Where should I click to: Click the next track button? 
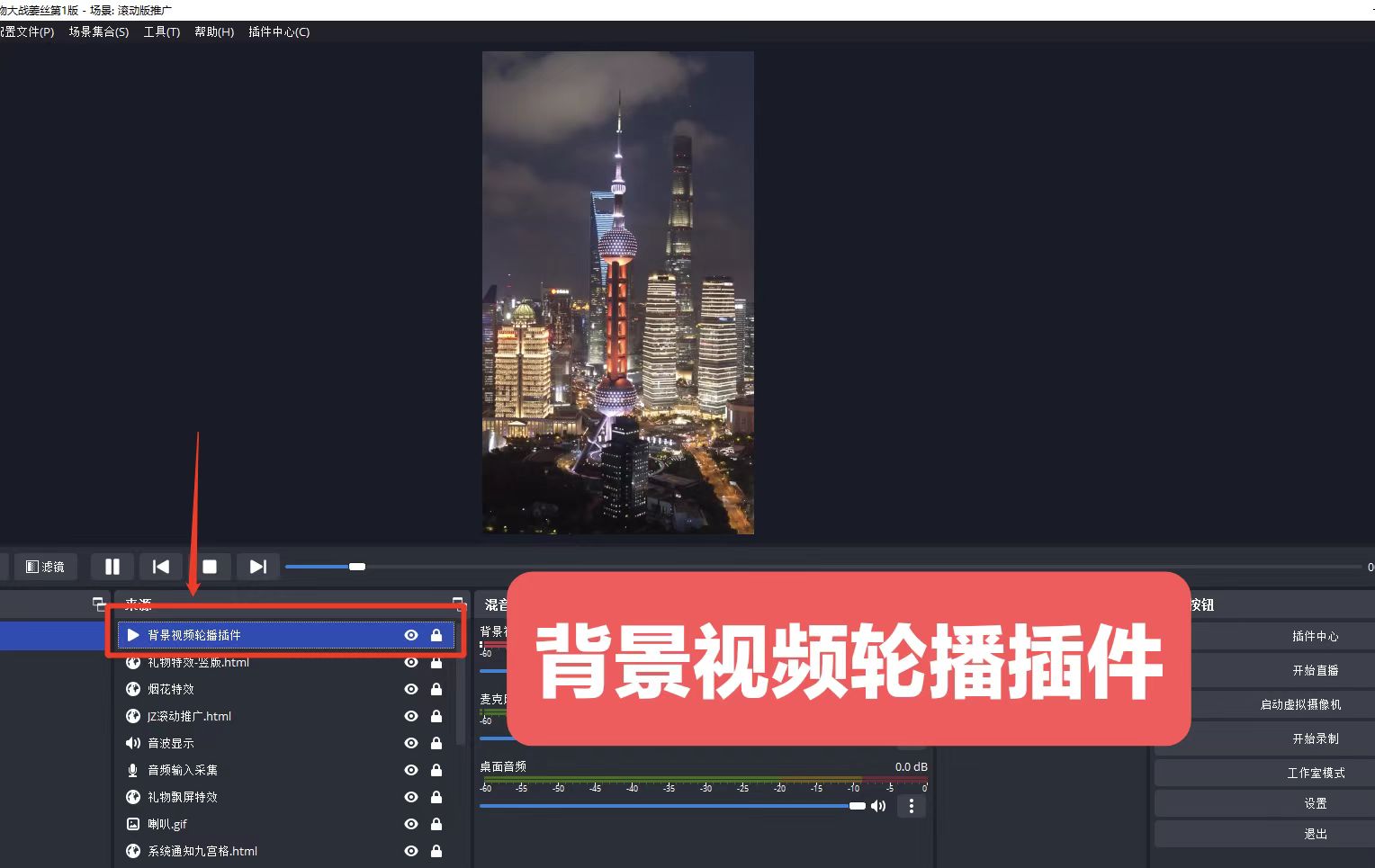click(x=258, y=567)
